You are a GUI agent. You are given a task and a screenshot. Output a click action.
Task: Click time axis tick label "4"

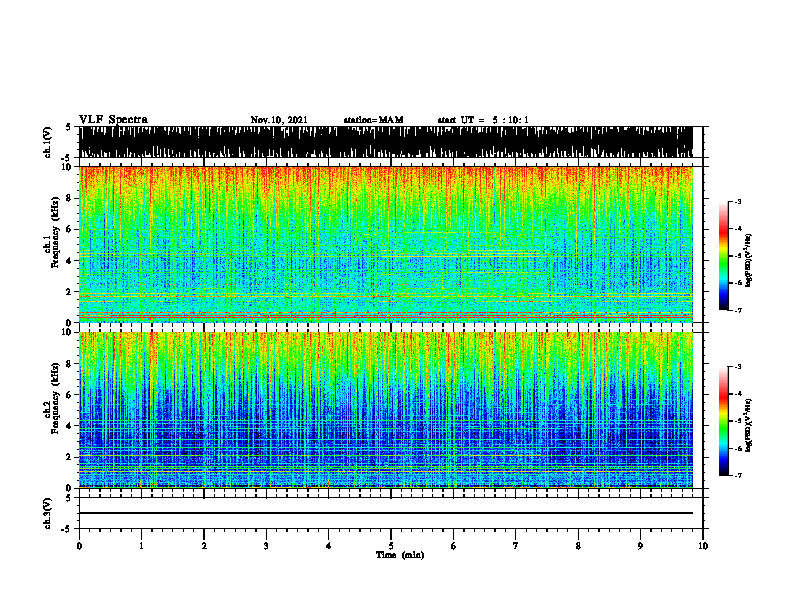[x=329, y=546]
